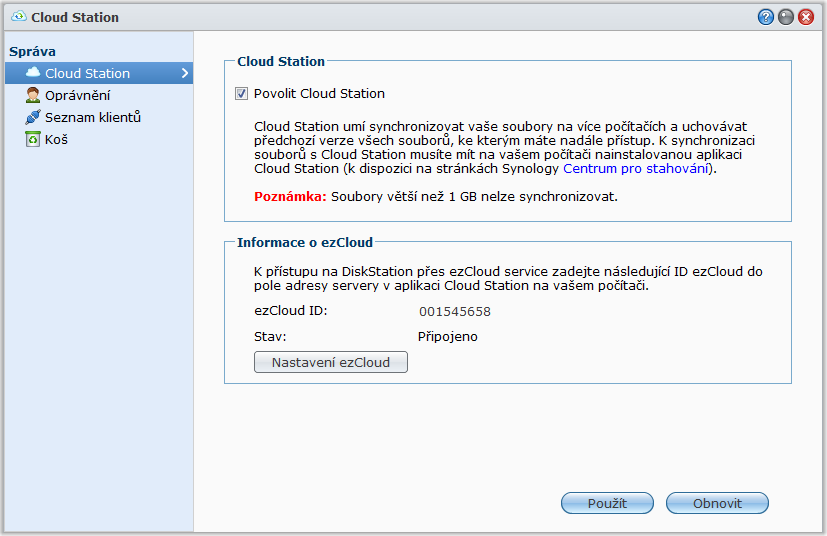Click the Nastavení ezCloud button

coord(331,362)
